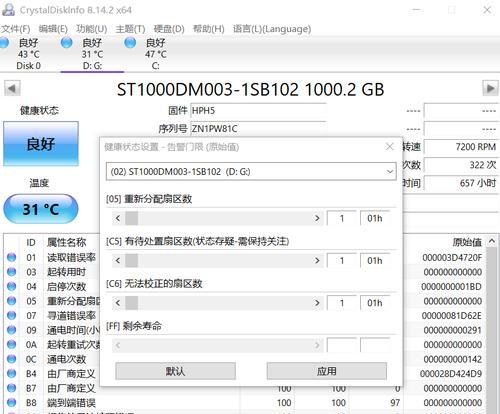Click the 657 小时 power-on hours field
The width and height of the screenshot is (500, 414).
[x=461, y=183]
